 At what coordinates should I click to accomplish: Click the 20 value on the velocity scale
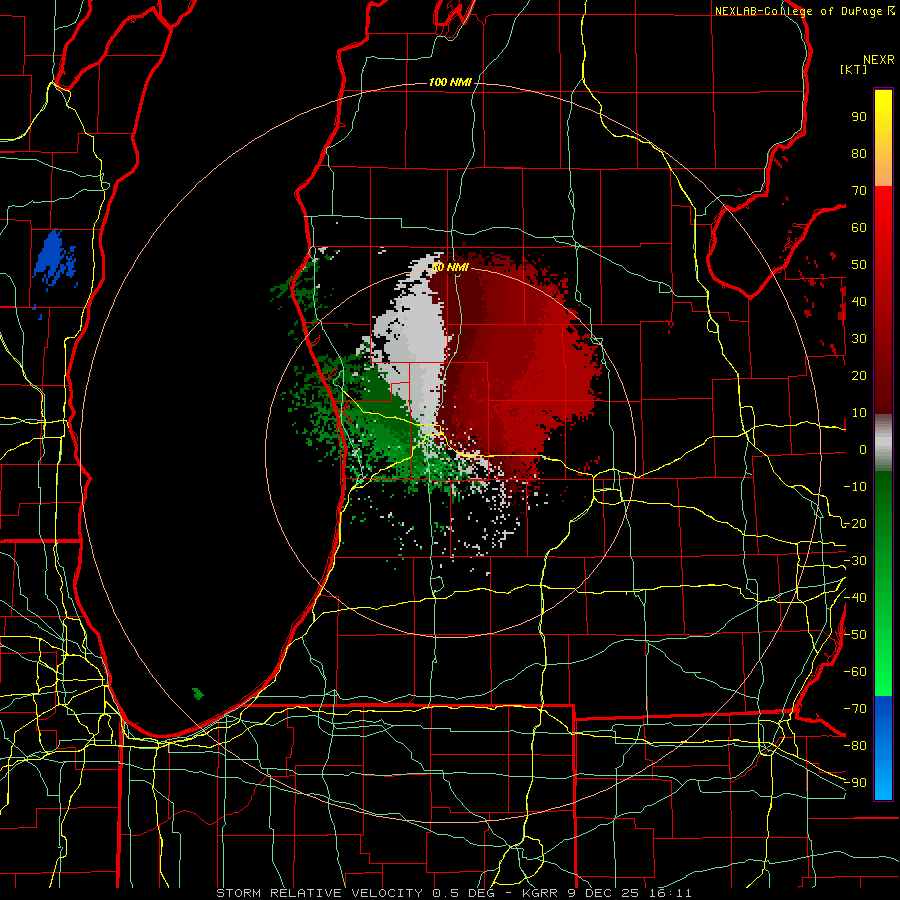(859, 375)
